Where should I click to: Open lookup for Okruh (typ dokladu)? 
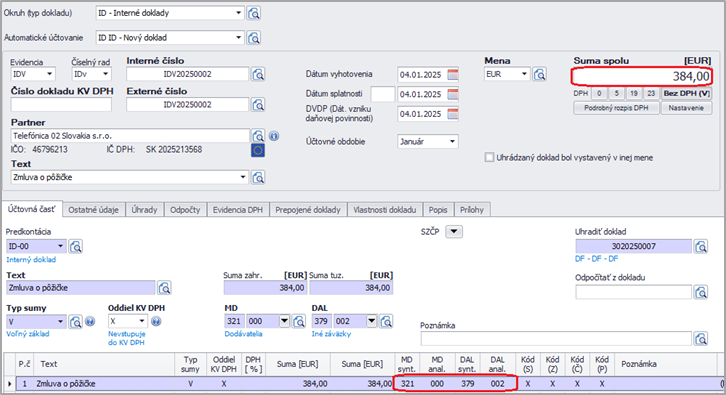tap(254, 13)
